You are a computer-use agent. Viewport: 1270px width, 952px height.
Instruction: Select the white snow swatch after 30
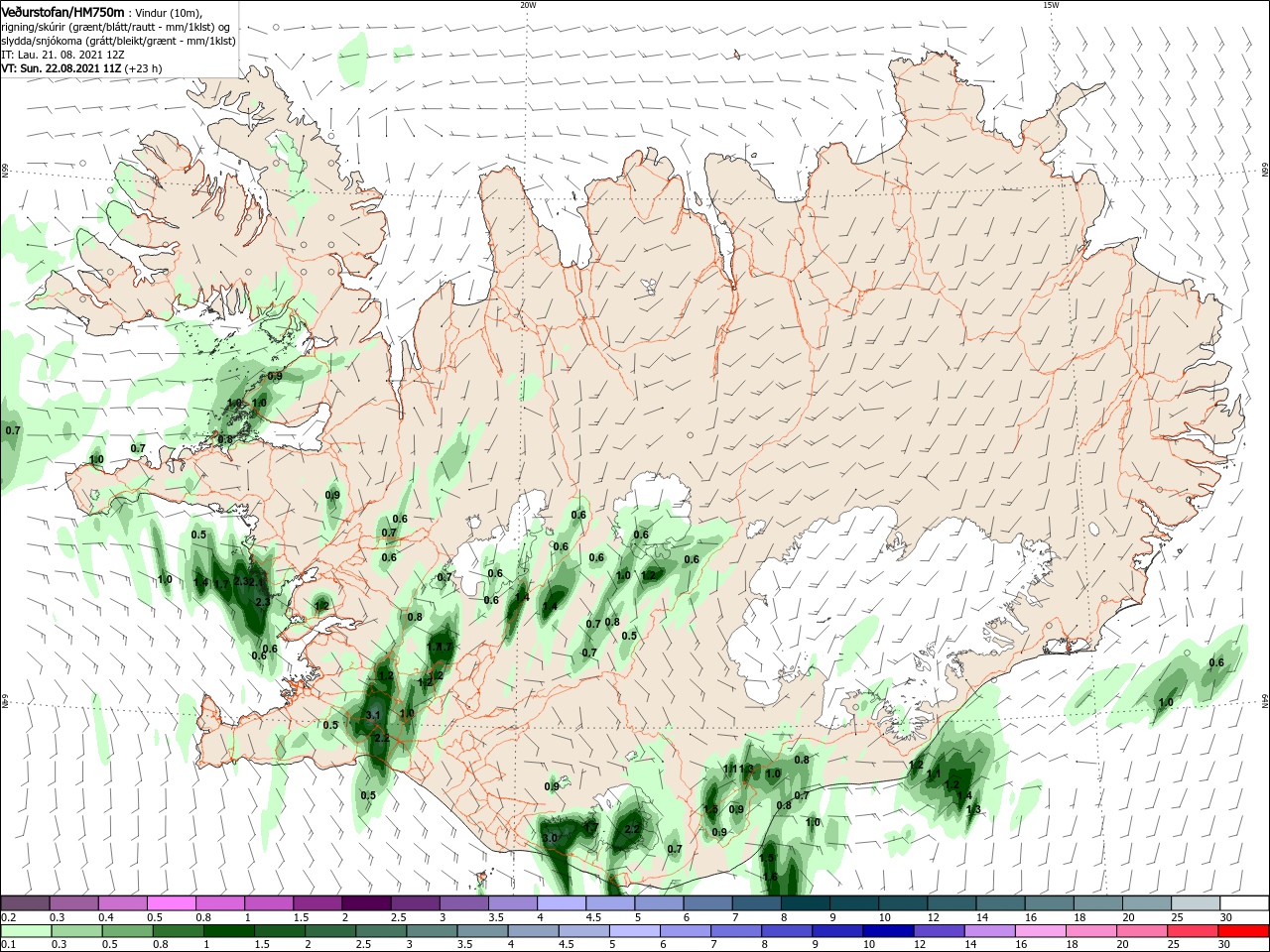(x=1244, y=903)
